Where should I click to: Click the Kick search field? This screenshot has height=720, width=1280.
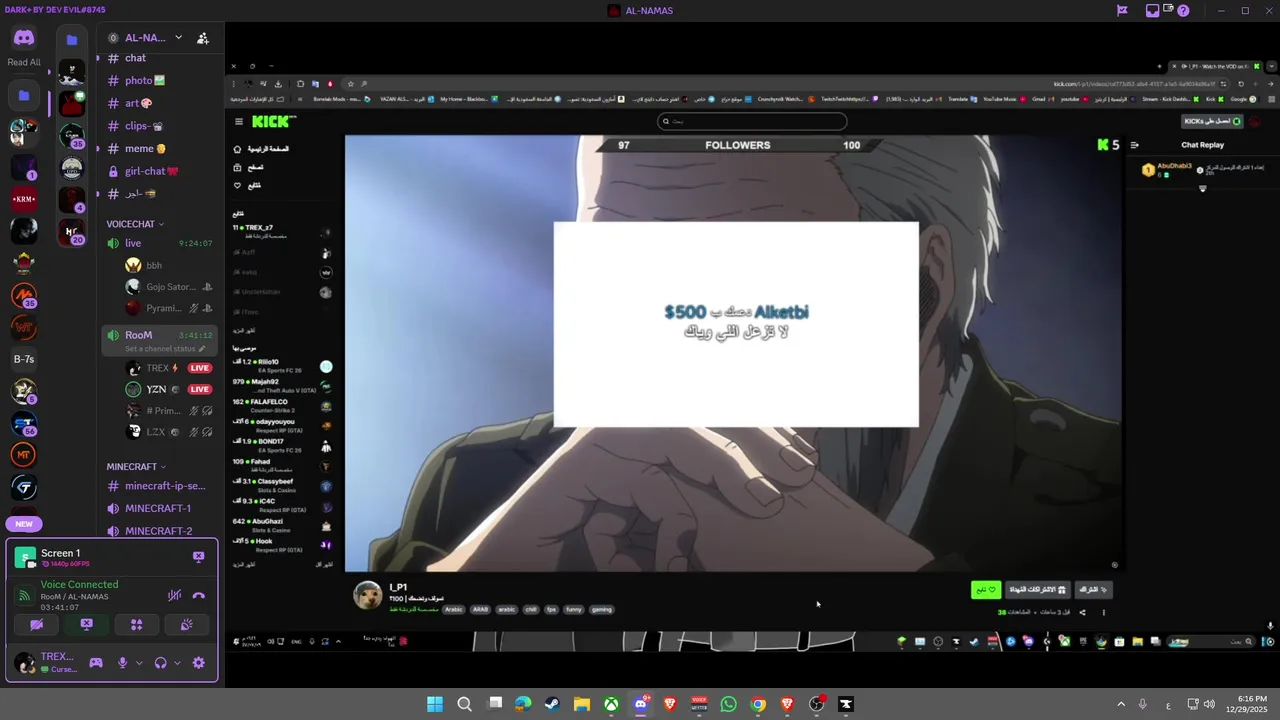752,121
